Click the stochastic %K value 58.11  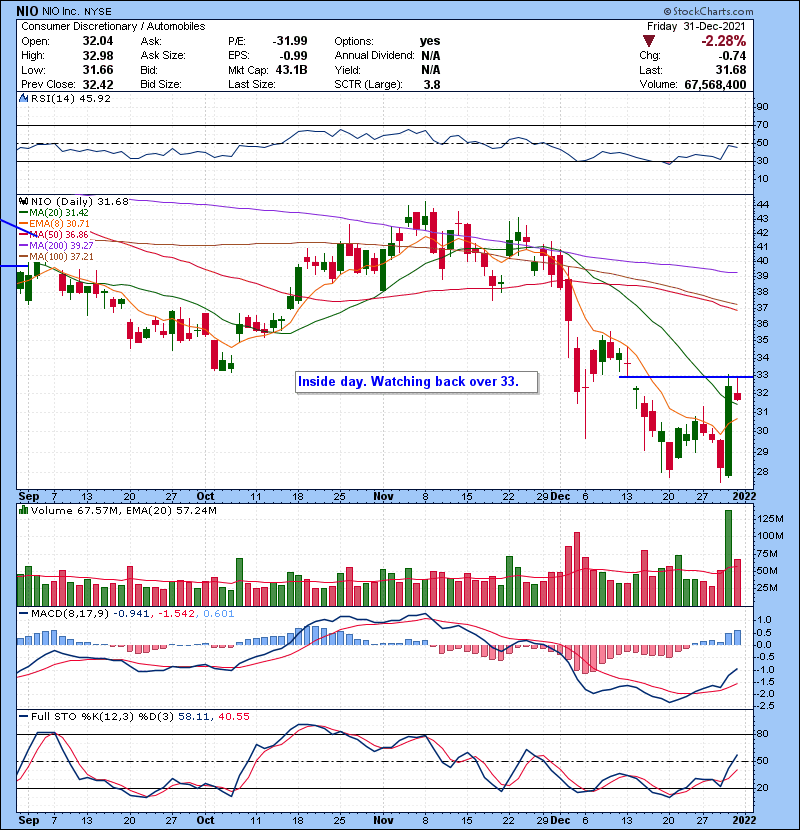[193, 717]
